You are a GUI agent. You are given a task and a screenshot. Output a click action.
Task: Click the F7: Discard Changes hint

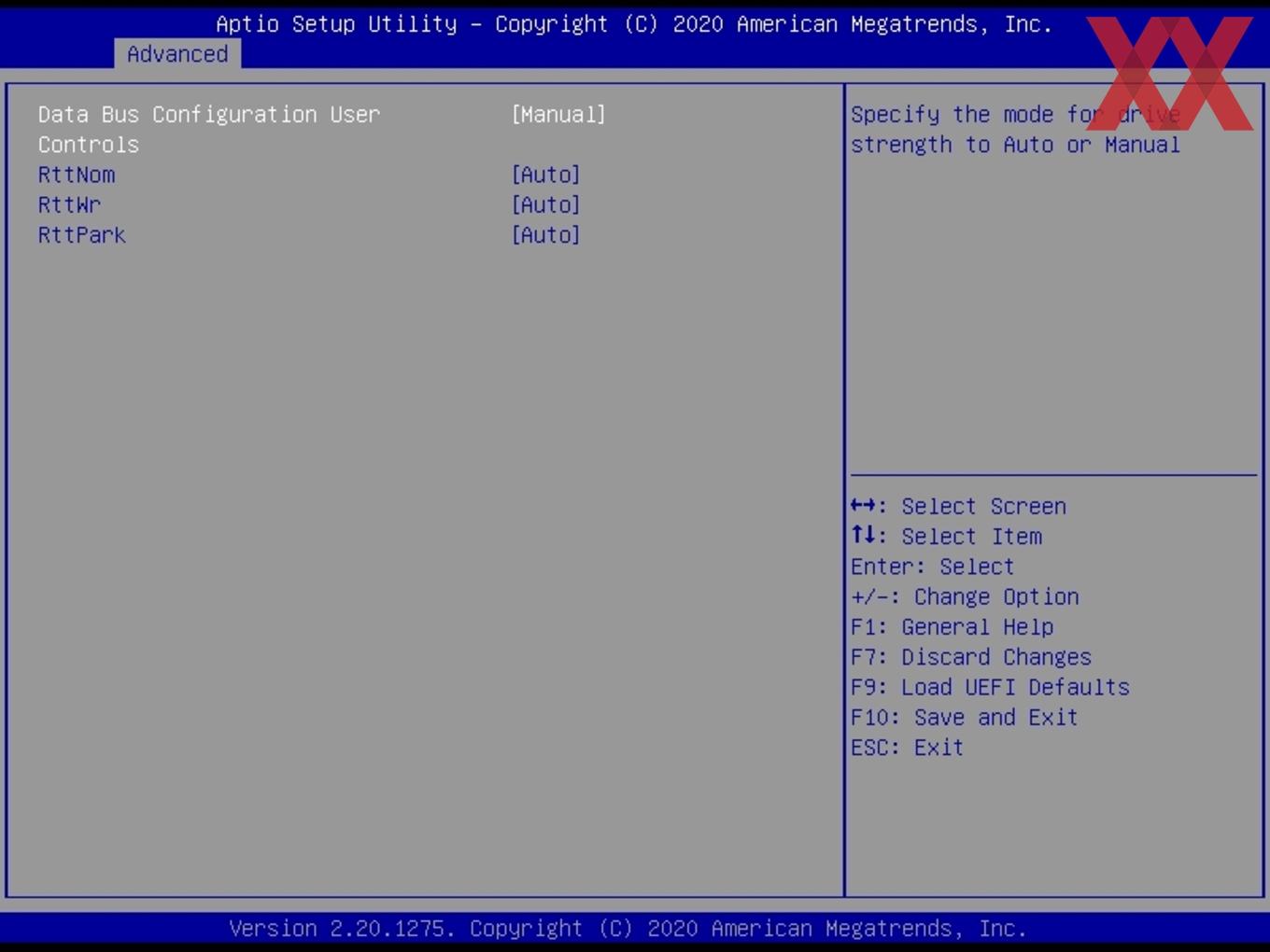coord(971,657)
